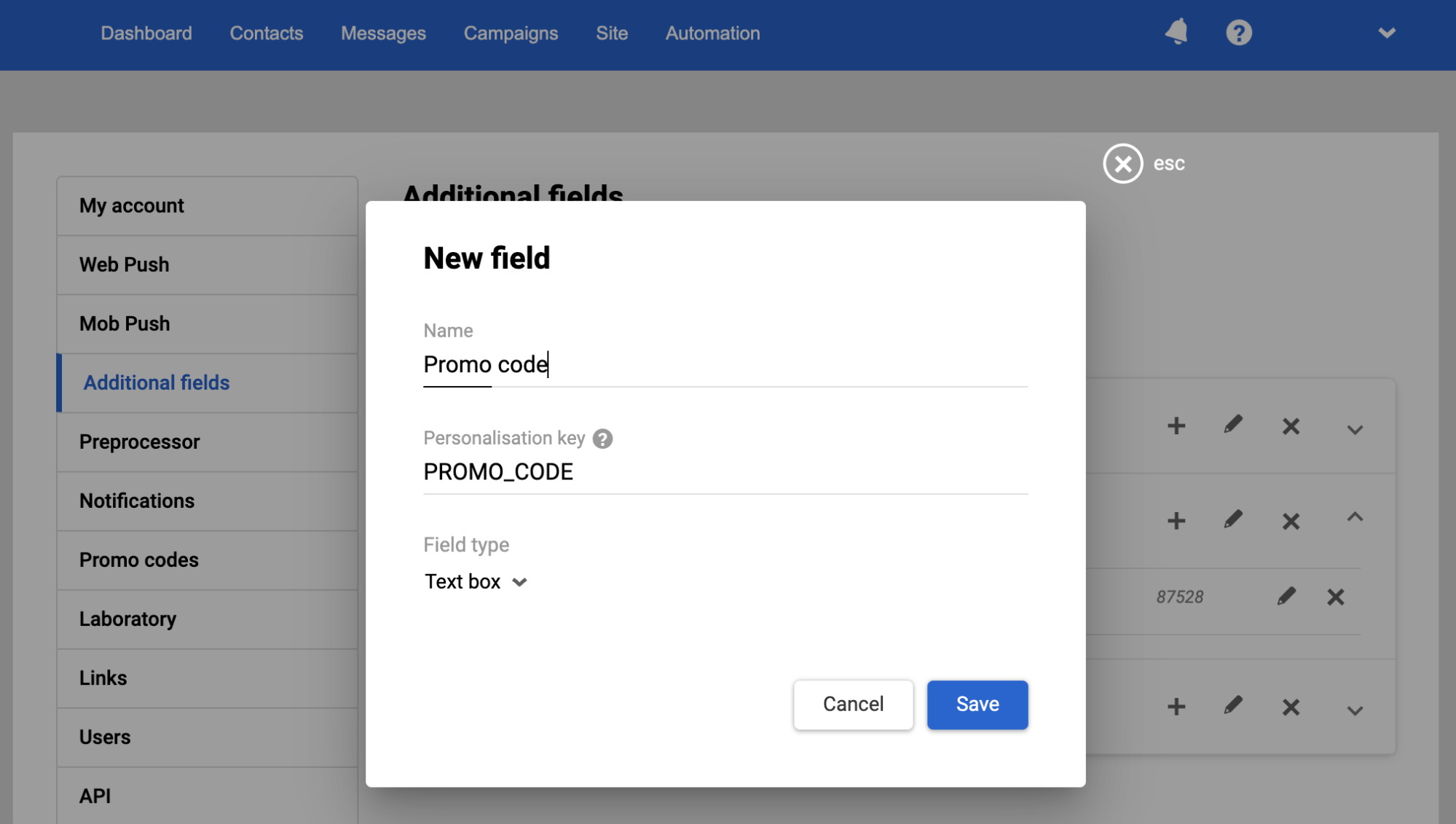Click the plus icon in the bottom row
Image resolution: width=1456 pixels, height=824 pixels.
coord(1176,707)
